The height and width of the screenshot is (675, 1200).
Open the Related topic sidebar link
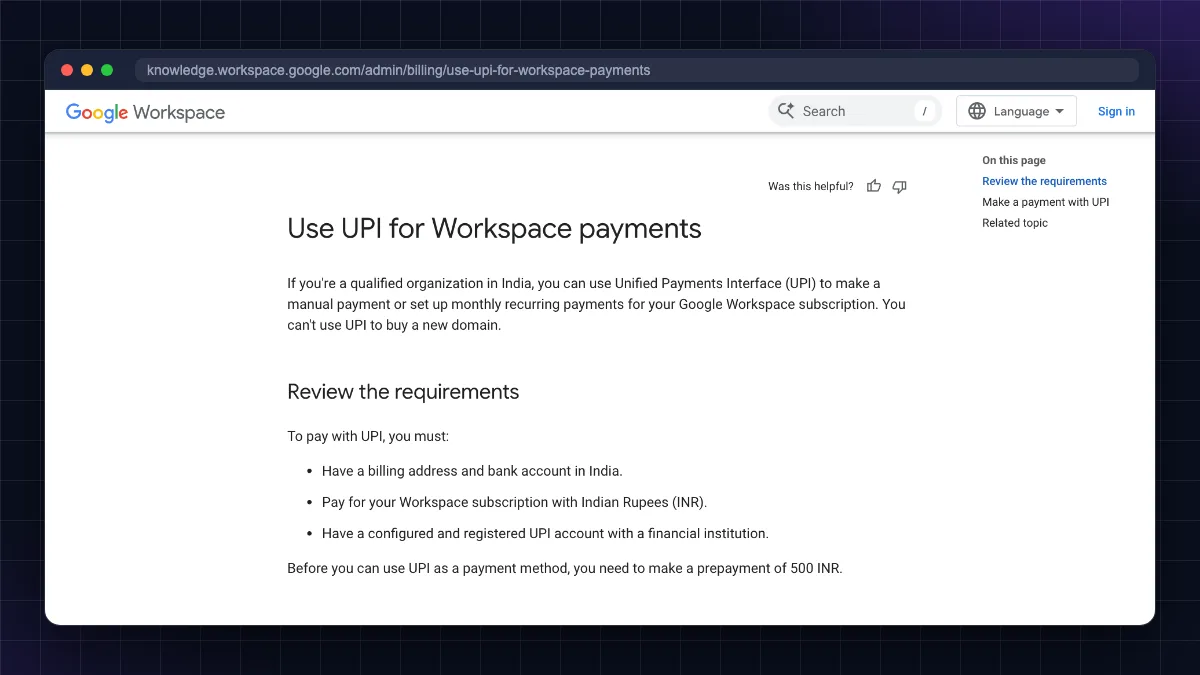click(x=1015, y=223)
